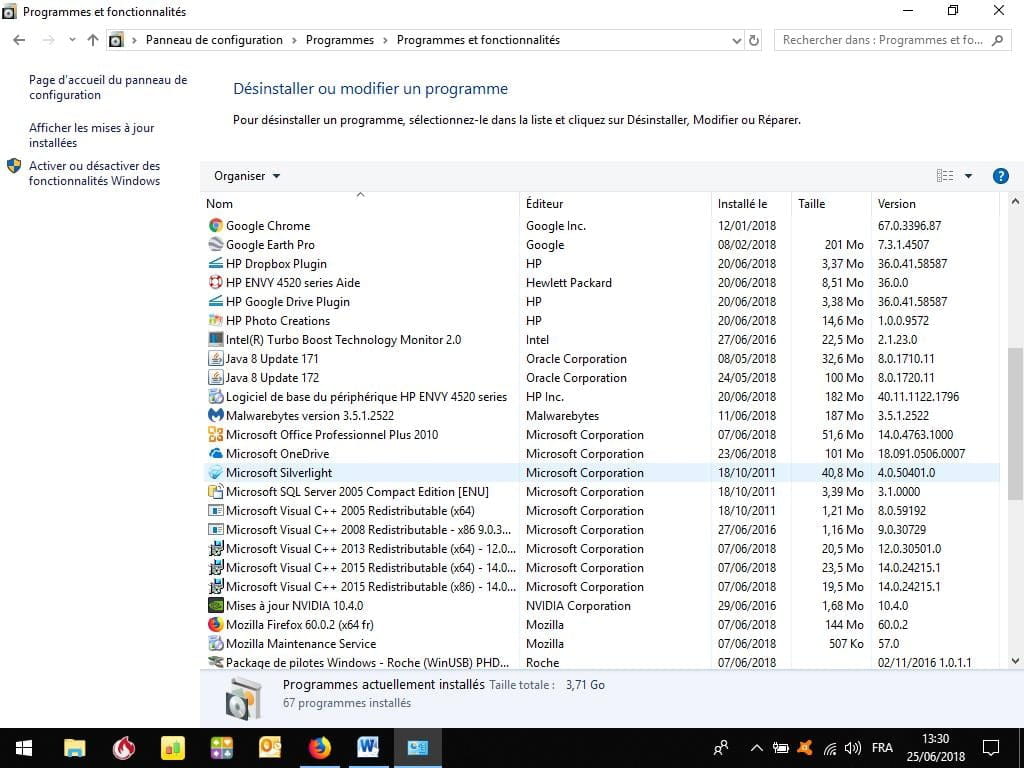Show hidden system tray icons
This screenshot has width=1024, height=768.
[x=756, y=748]
